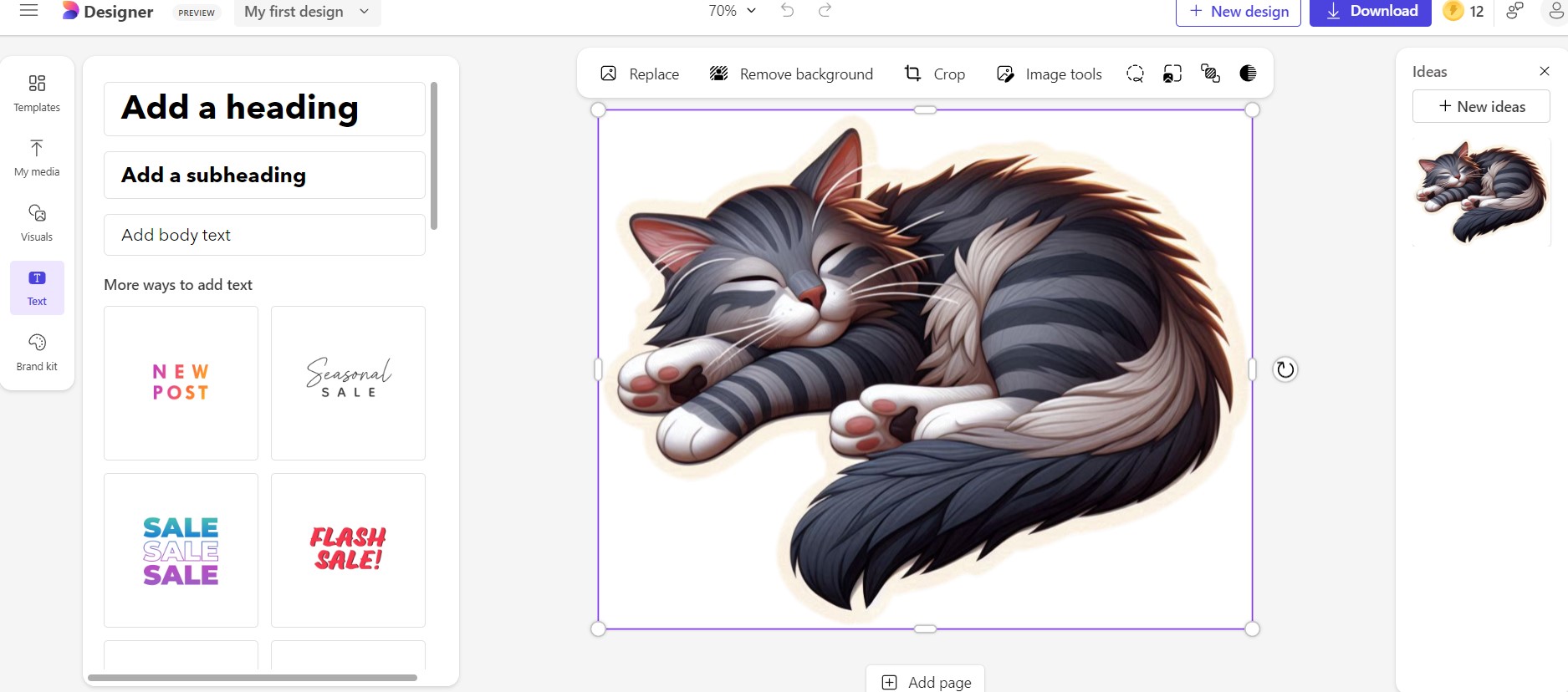Choose the SALE SALE SALE text style

click(x=181, y=550)
